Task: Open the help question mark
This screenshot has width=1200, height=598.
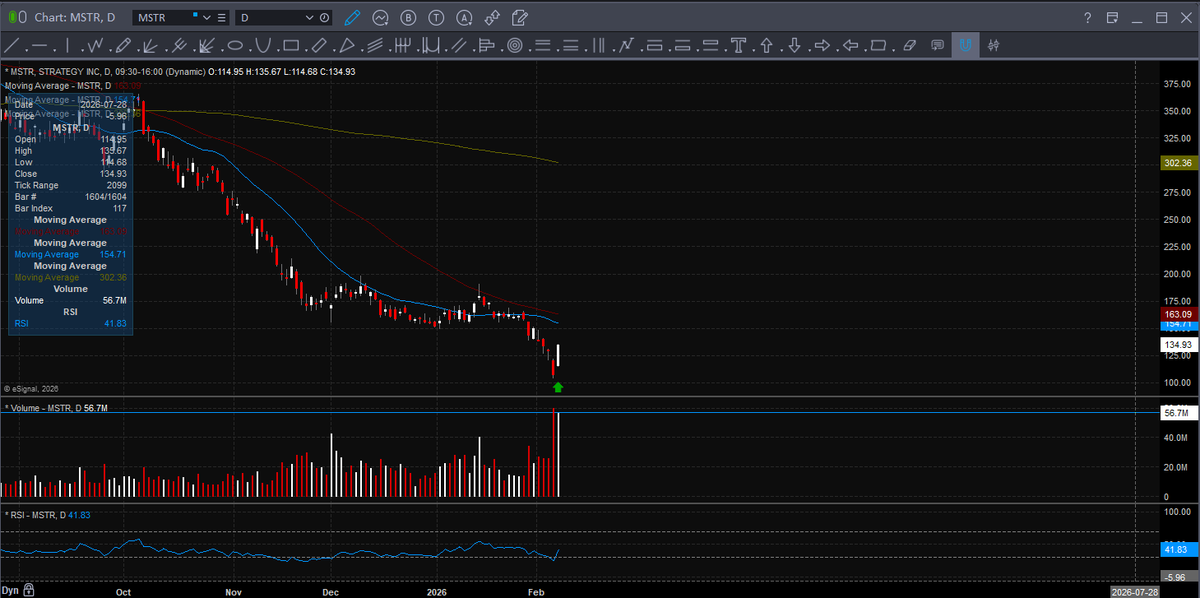Action: tap(1087, 18)
